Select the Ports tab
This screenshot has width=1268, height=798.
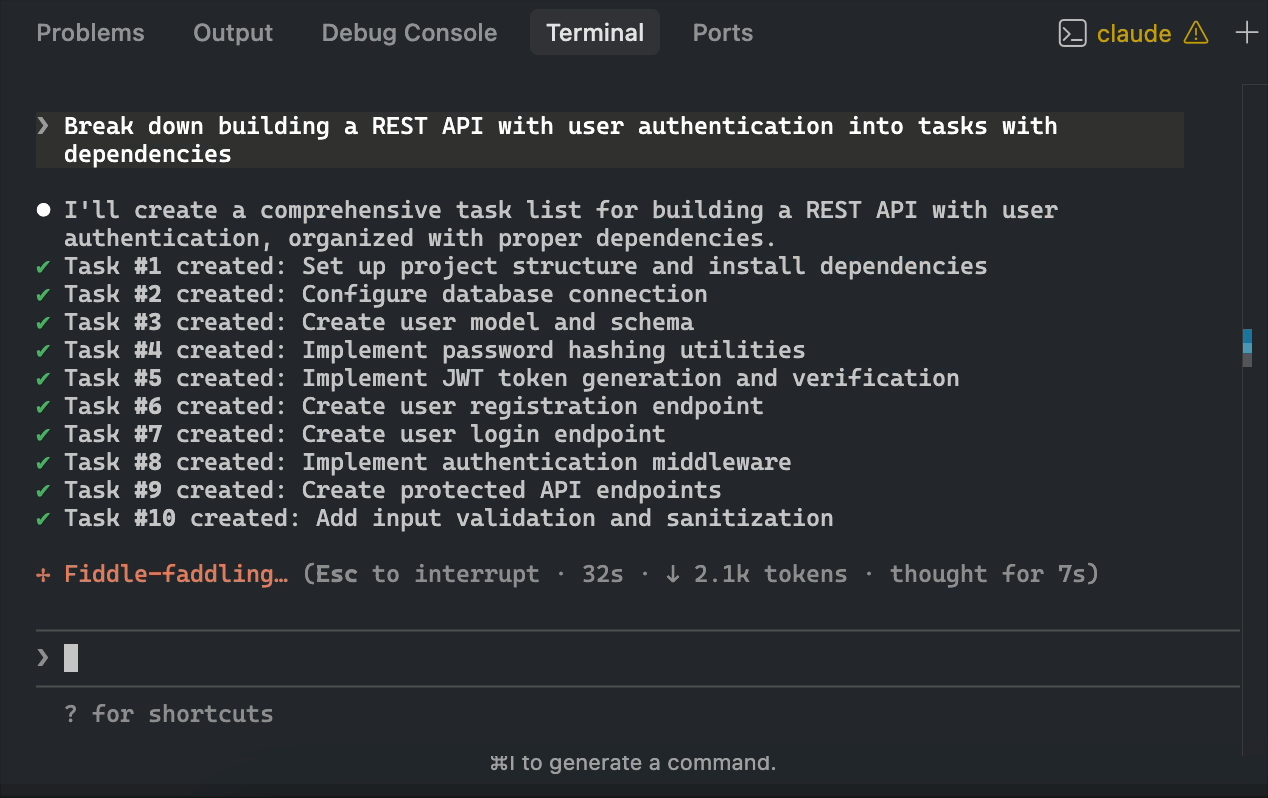[x=722, y=33]
